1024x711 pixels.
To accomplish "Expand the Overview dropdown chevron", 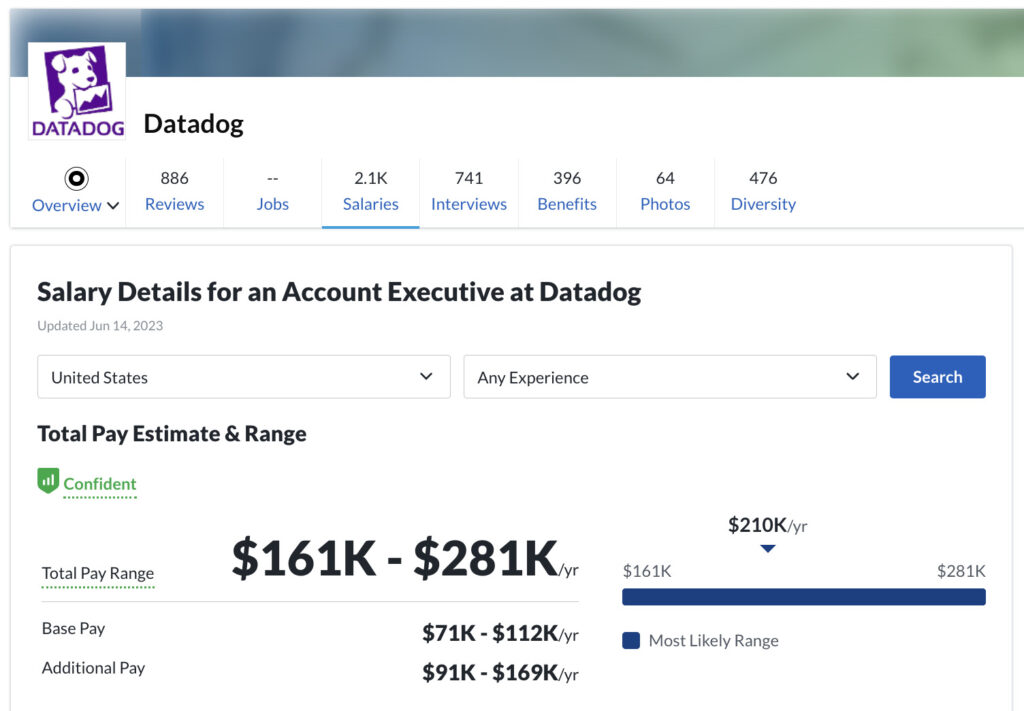I will pos(113,206).
